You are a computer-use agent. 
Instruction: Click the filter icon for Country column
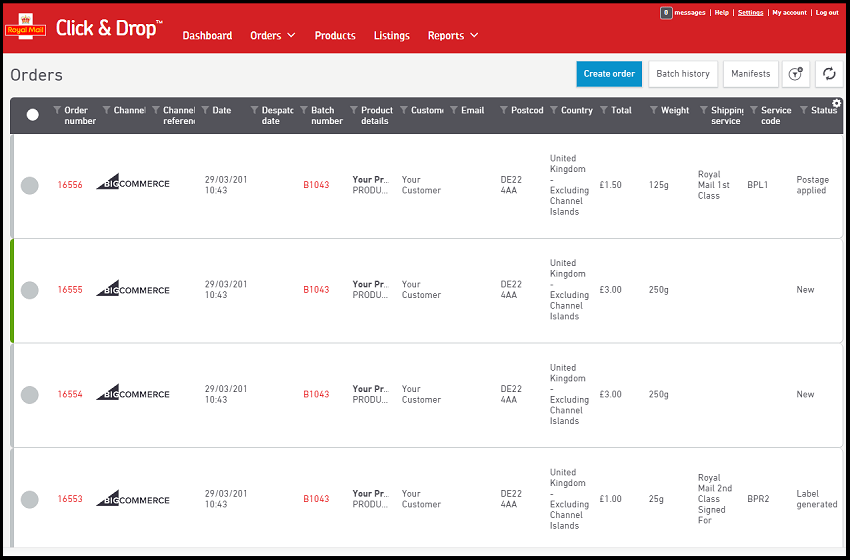[553, 110]
